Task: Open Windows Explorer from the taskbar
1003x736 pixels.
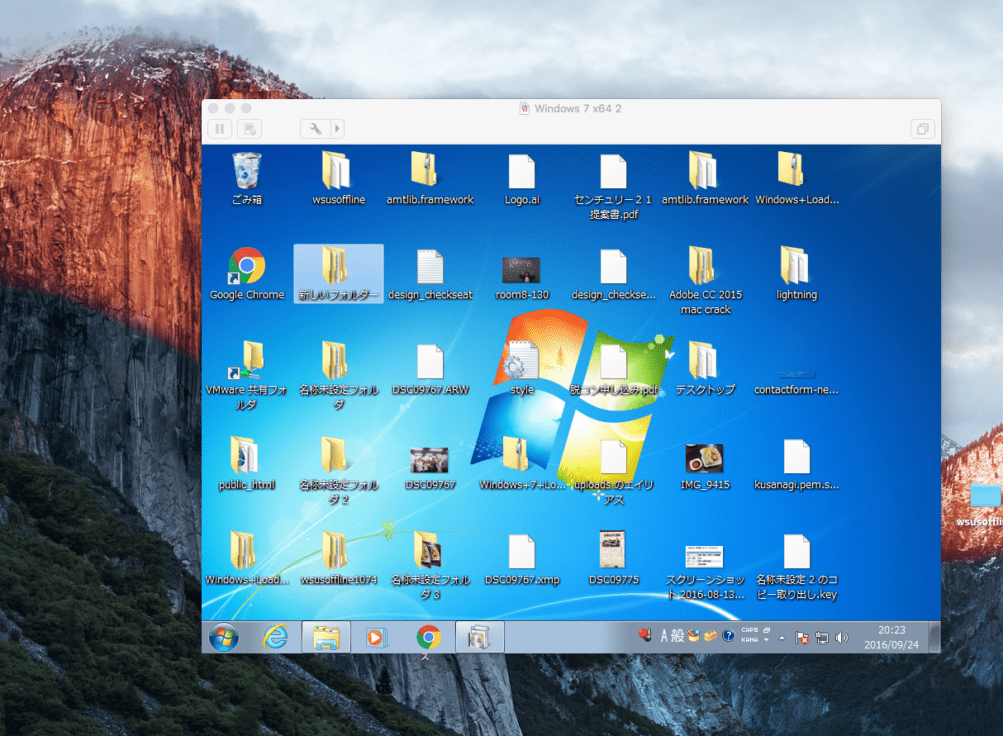Action: 326,637
